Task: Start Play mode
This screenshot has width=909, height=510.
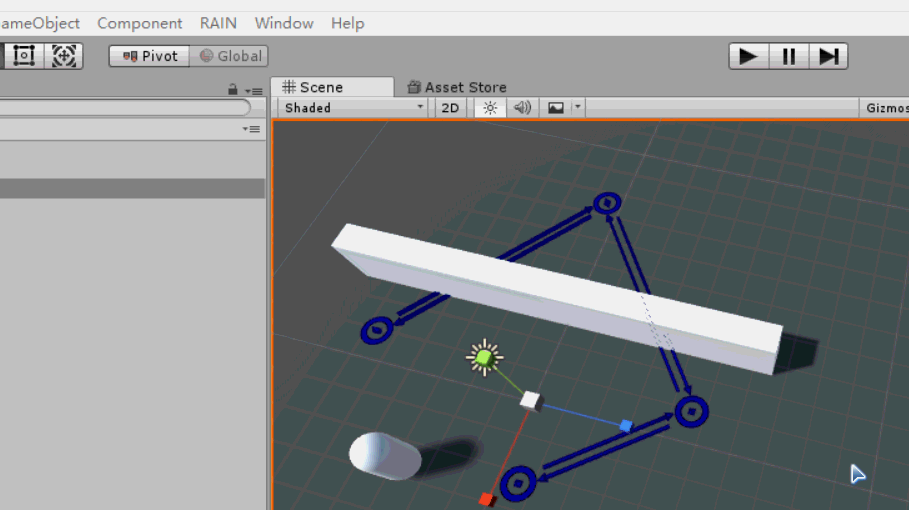Action: (748, 56)
